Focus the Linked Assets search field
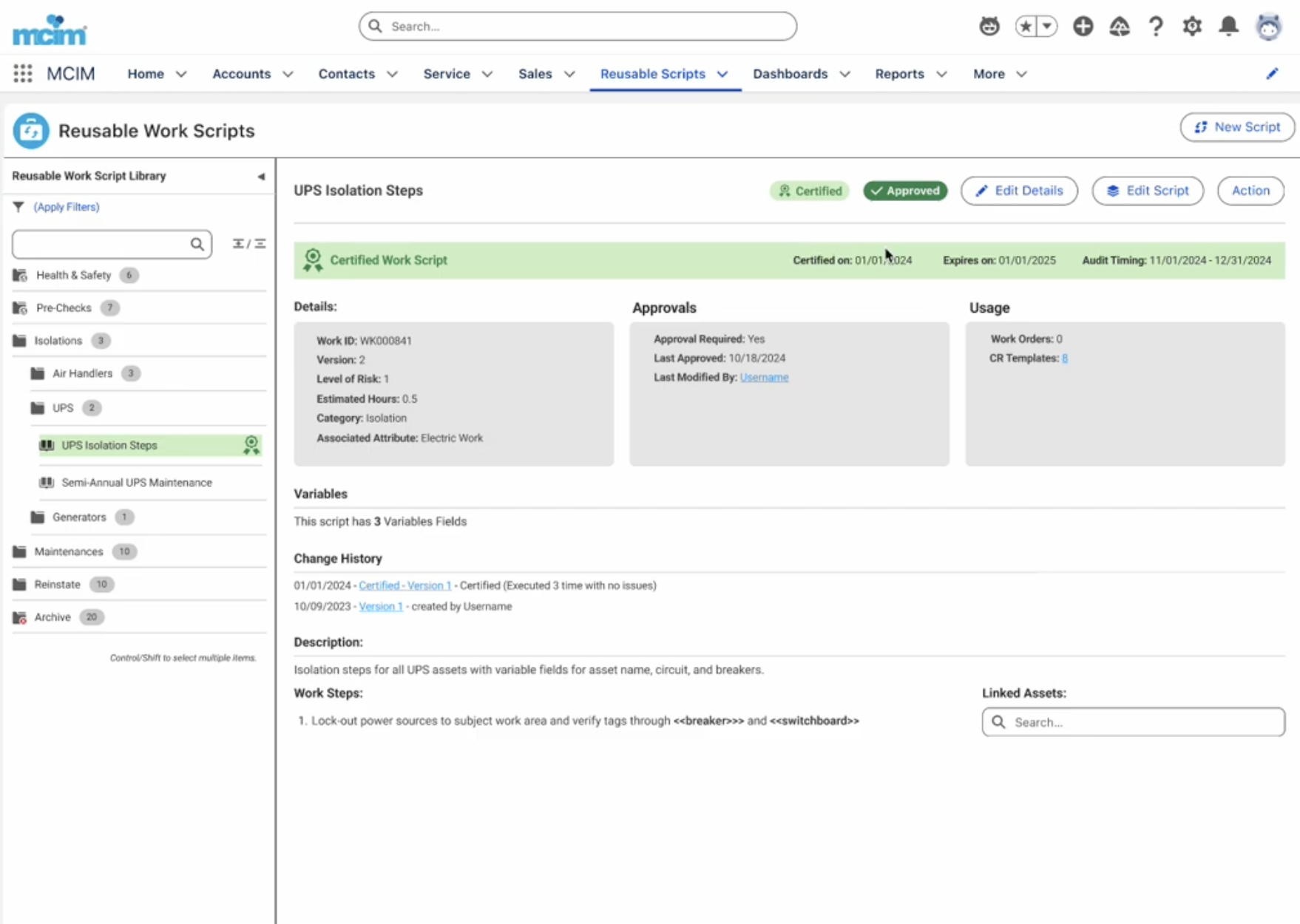The height and width of the screenshot is (924, 1300). [x=1133, y=722]
